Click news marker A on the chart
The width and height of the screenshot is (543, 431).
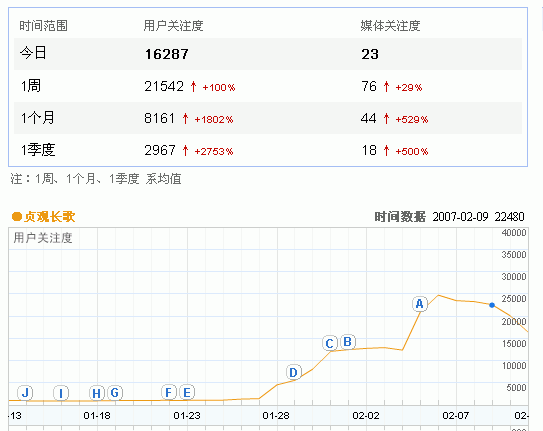420,304
